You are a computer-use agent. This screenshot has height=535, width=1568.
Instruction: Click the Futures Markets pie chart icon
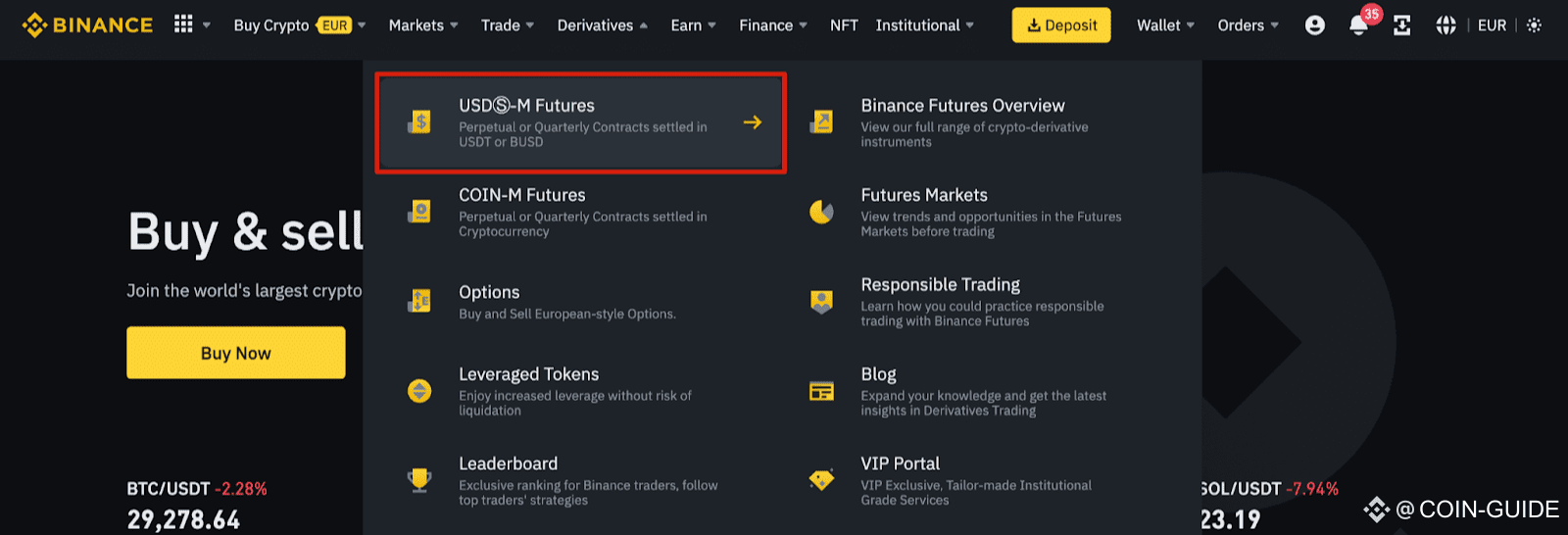coord(821,212)
